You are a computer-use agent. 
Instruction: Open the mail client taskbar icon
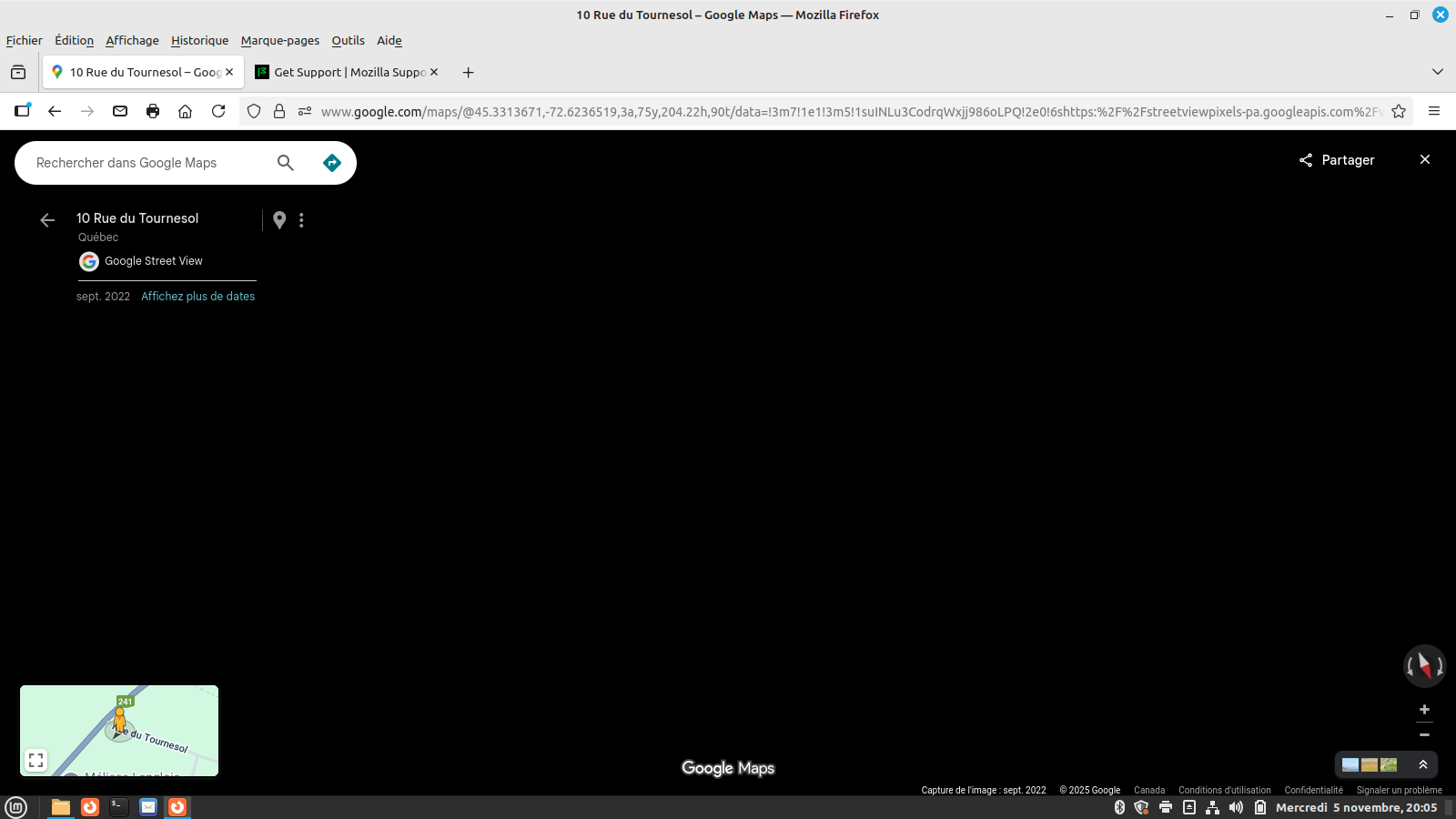coord(148,807)
